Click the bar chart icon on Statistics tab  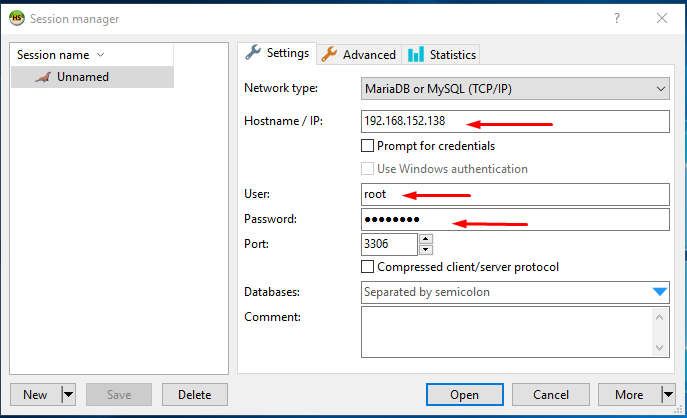tap(416, 54)
